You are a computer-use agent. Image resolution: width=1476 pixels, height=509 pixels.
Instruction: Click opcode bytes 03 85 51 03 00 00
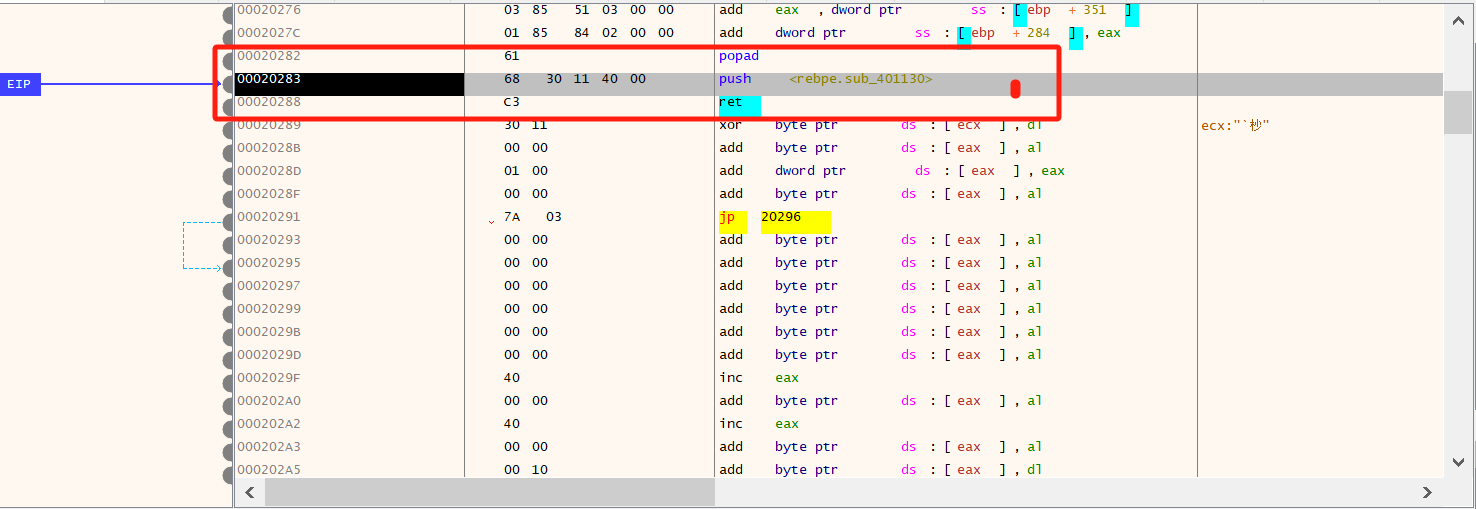(x=589, y=10)
